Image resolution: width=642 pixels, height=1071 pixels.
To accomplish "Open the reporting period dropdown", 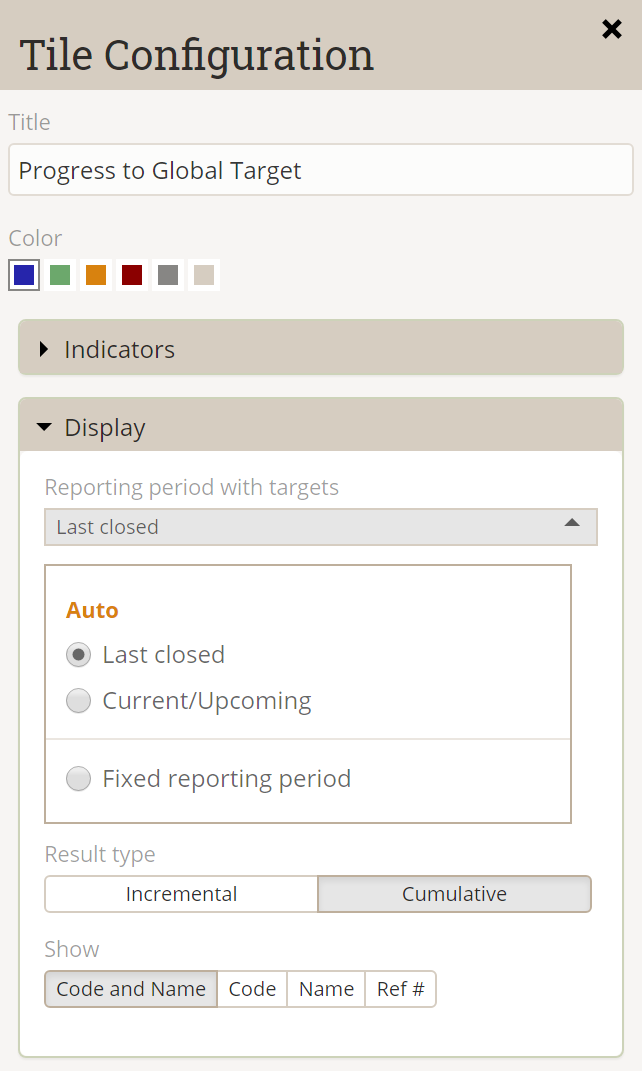I will (x=320, y=527).
